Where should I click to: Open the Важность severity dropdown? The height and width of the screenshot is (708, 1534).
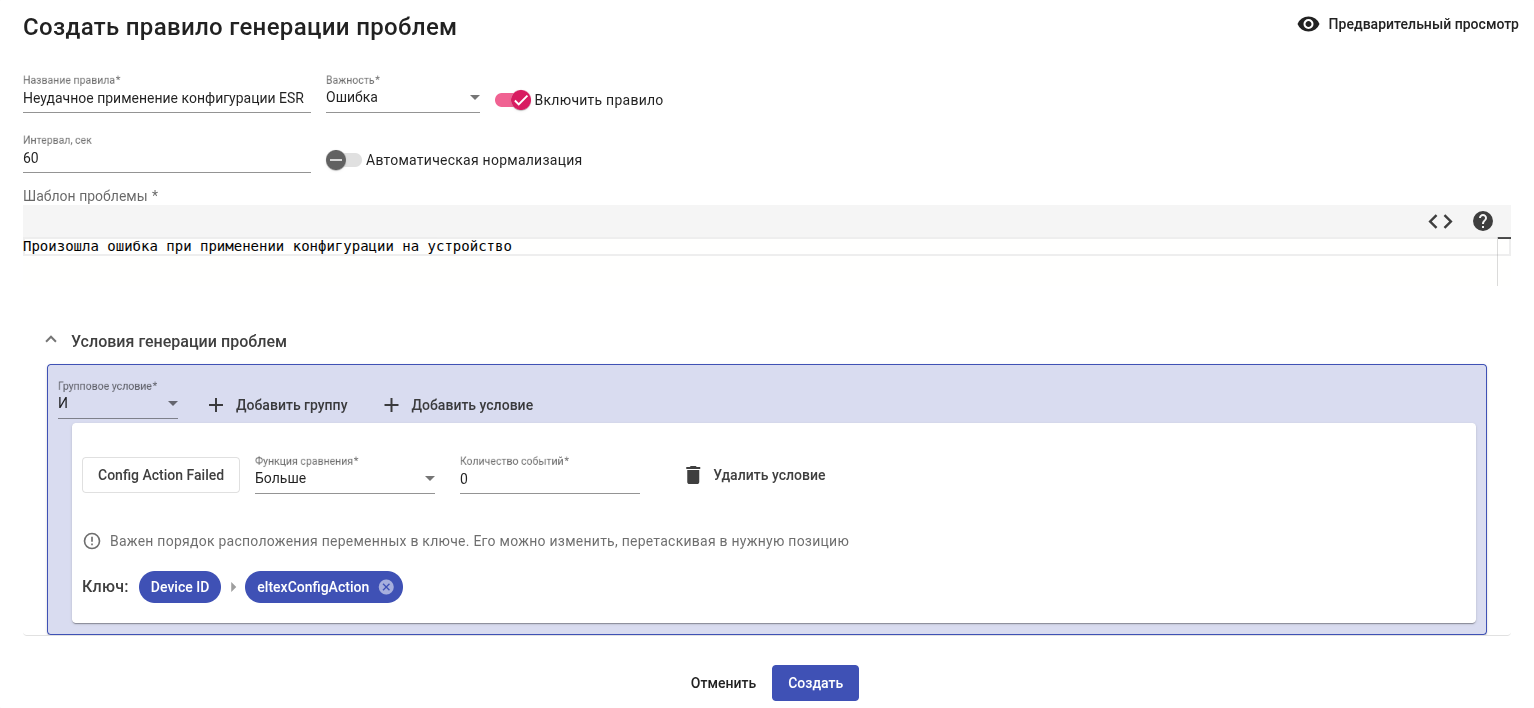(x=402, y=98)
